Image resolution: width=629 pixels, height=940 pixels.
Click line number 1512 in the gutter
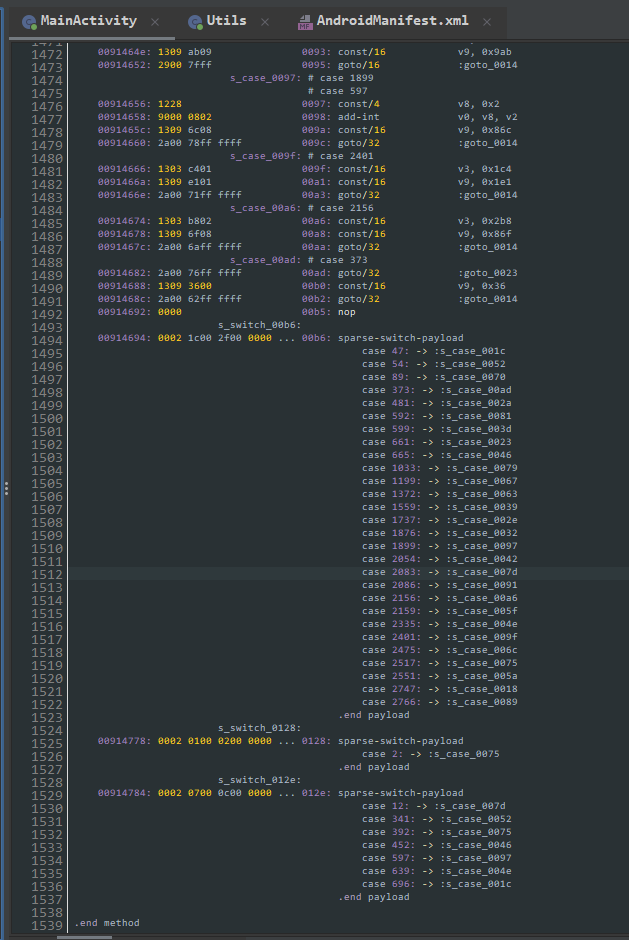tap(47, 575)
